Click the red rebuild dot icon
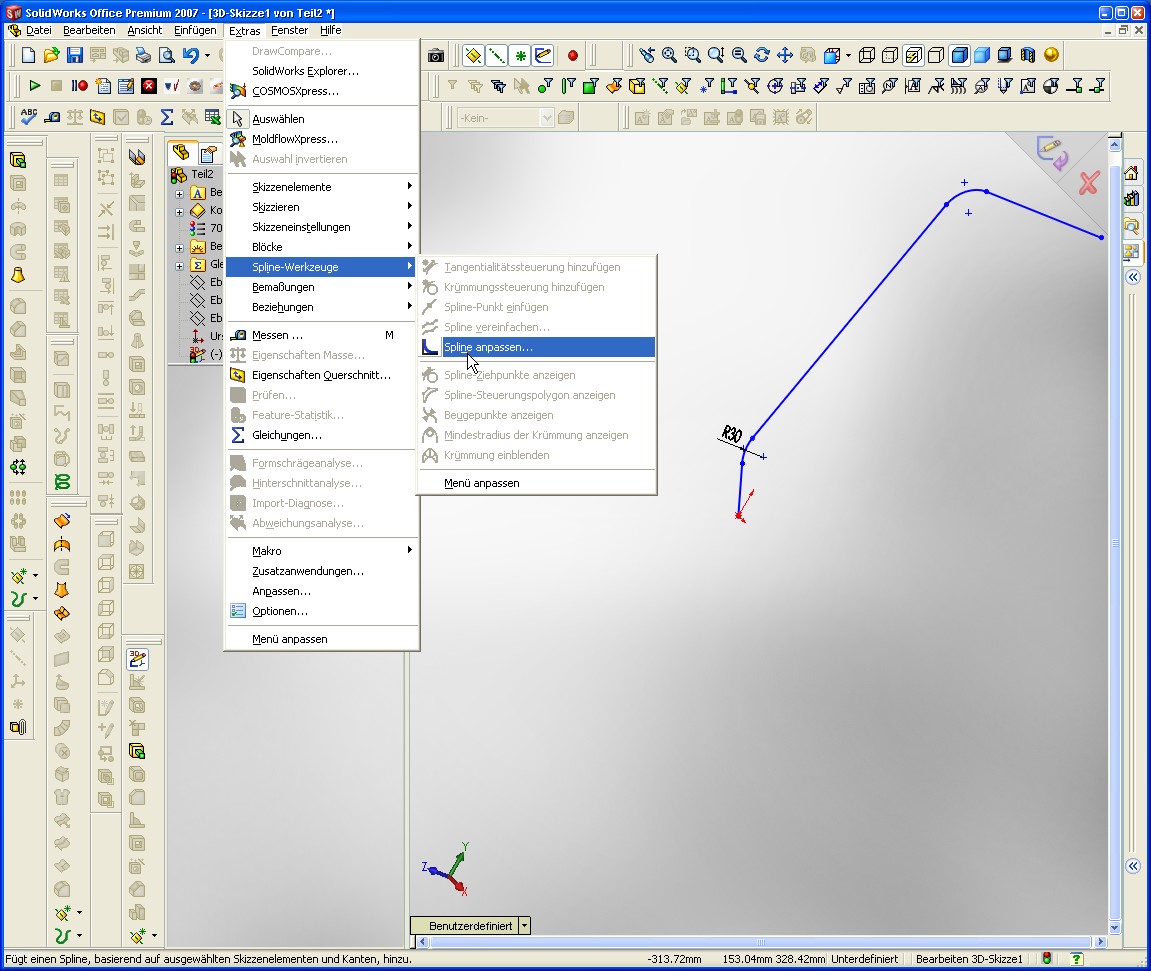1151x971 pixels. click(x=573, y=56)
